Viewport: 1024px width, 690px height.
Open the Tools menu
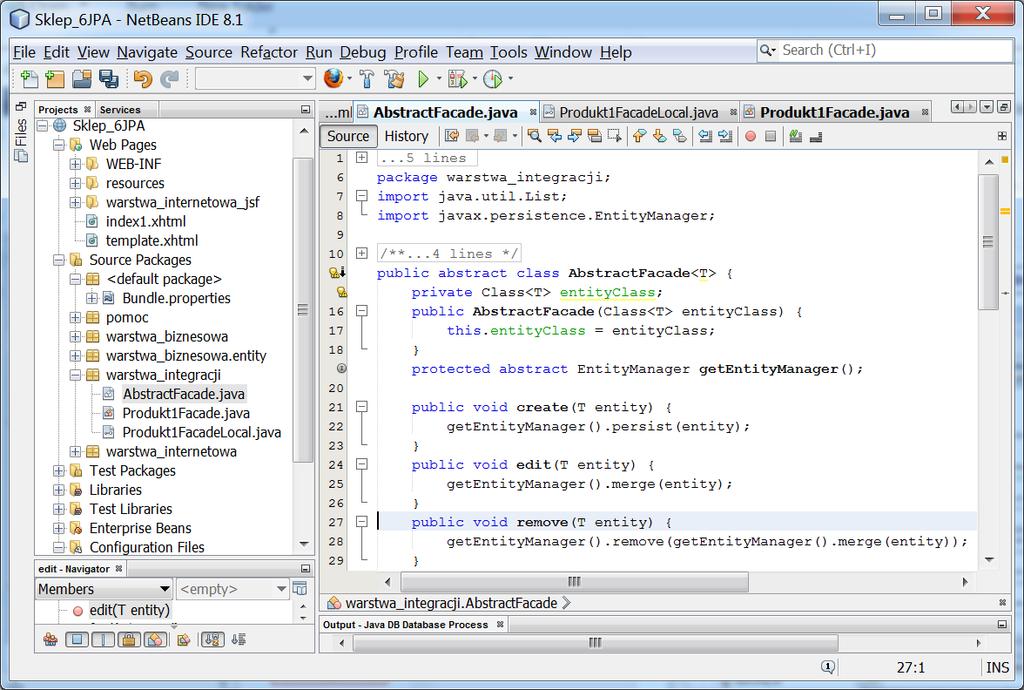pos(509,52)
